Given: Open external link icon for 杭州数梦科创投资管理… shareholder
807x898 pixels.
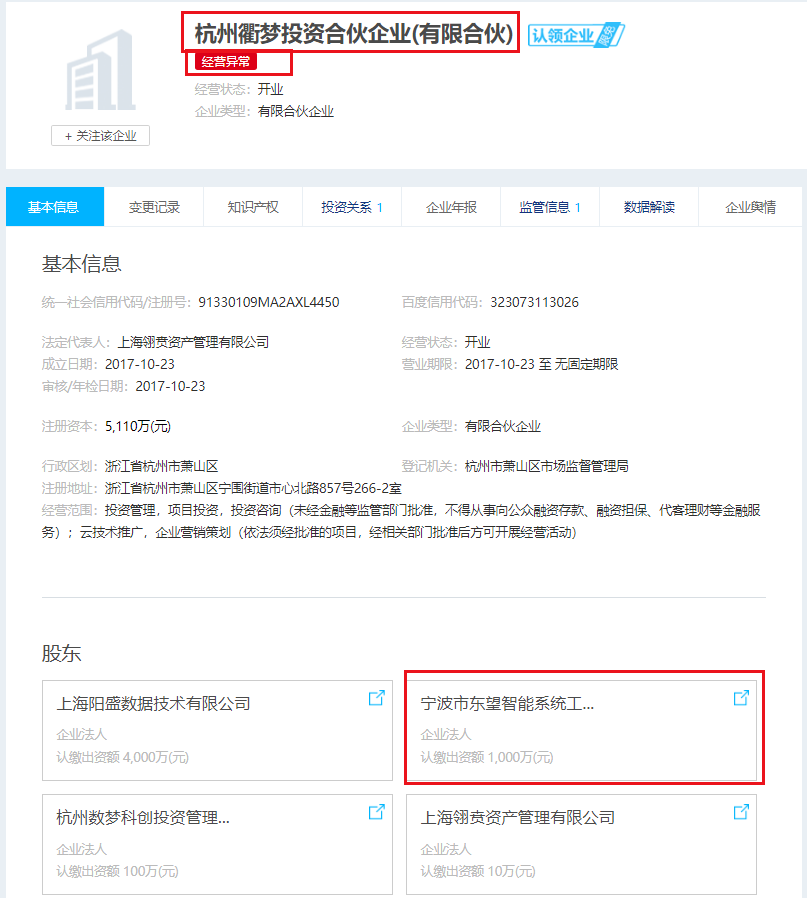Looking at the screenshot, I should coord(376,812).
